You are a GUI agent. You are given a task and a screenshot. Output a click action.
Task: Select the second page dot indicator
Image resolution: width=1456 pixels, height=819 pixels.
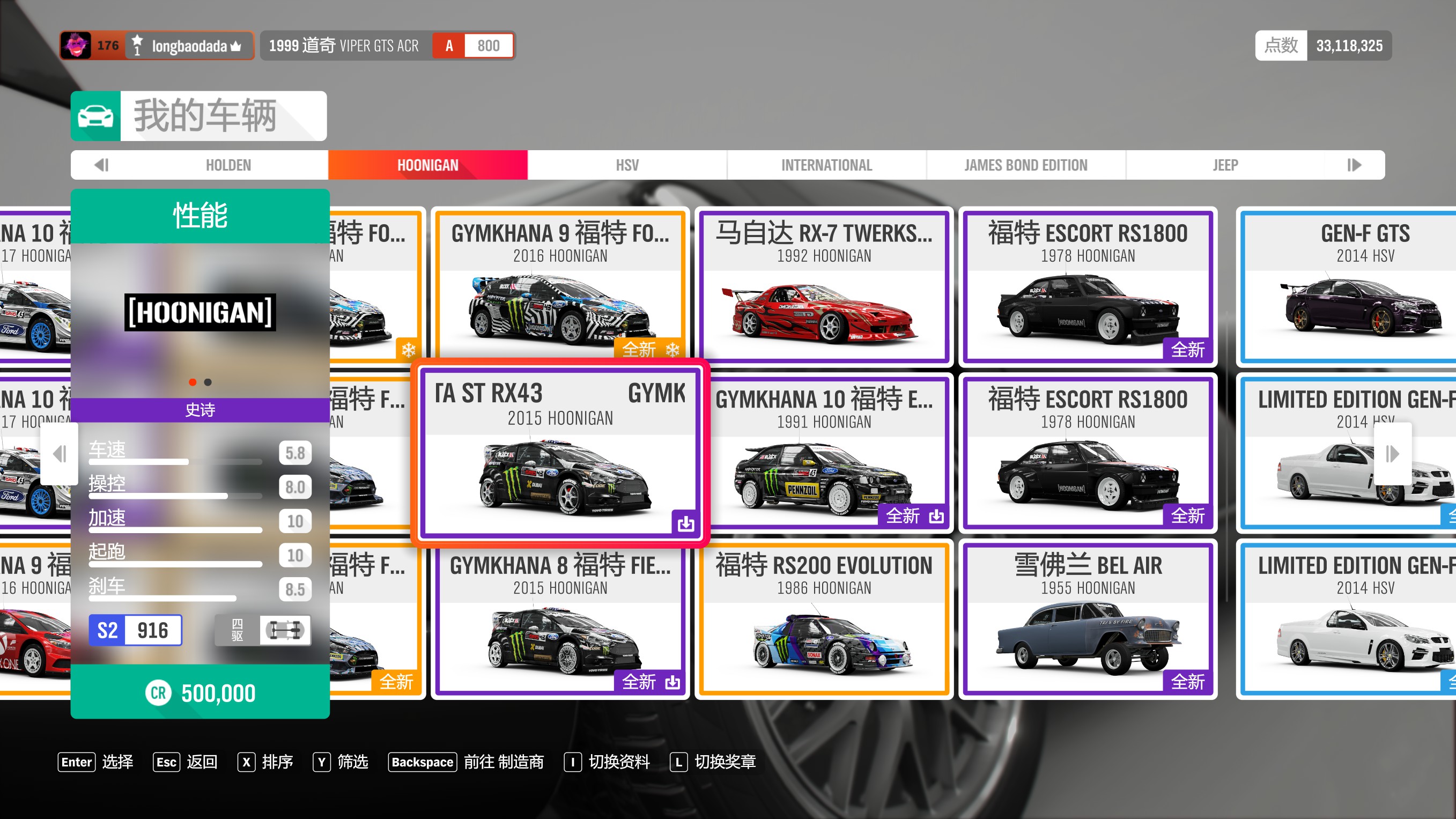[208, 382]
